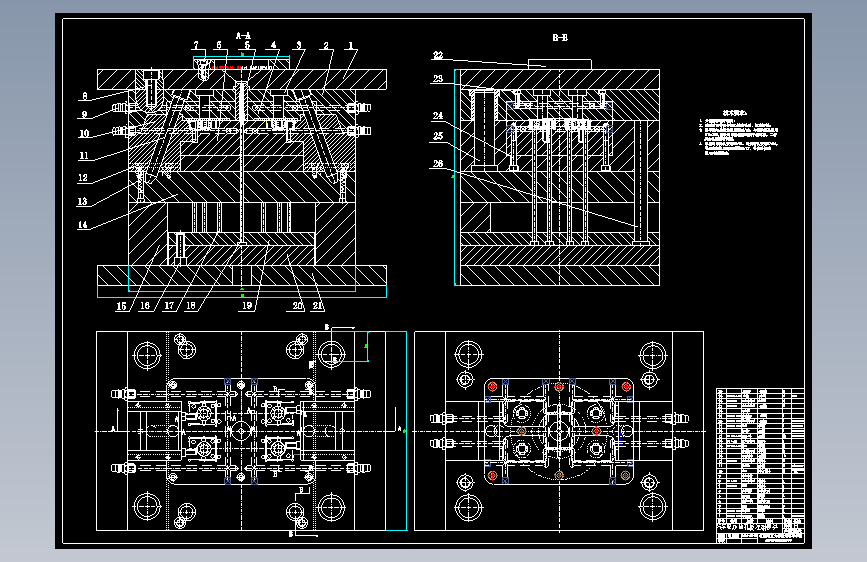Click callout number 21 below section A-A
Screen dimensions: 867x562
(318, 305)
